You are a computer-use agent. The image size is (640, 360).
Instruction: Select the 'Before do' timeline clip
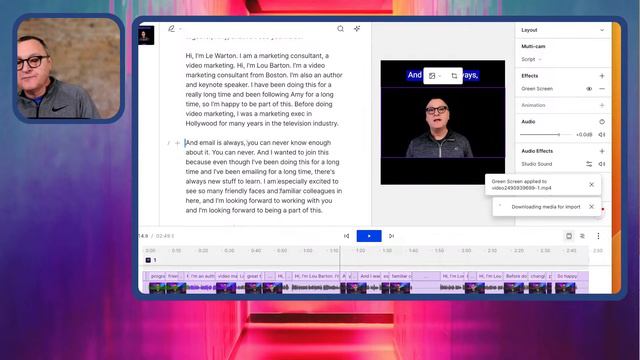(516, 276)
